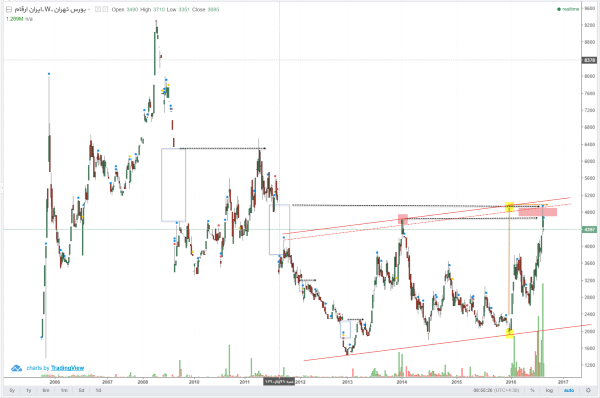Click the 6400 price axis label
Viewport: 600px width, 398px height.
(589, 144)
